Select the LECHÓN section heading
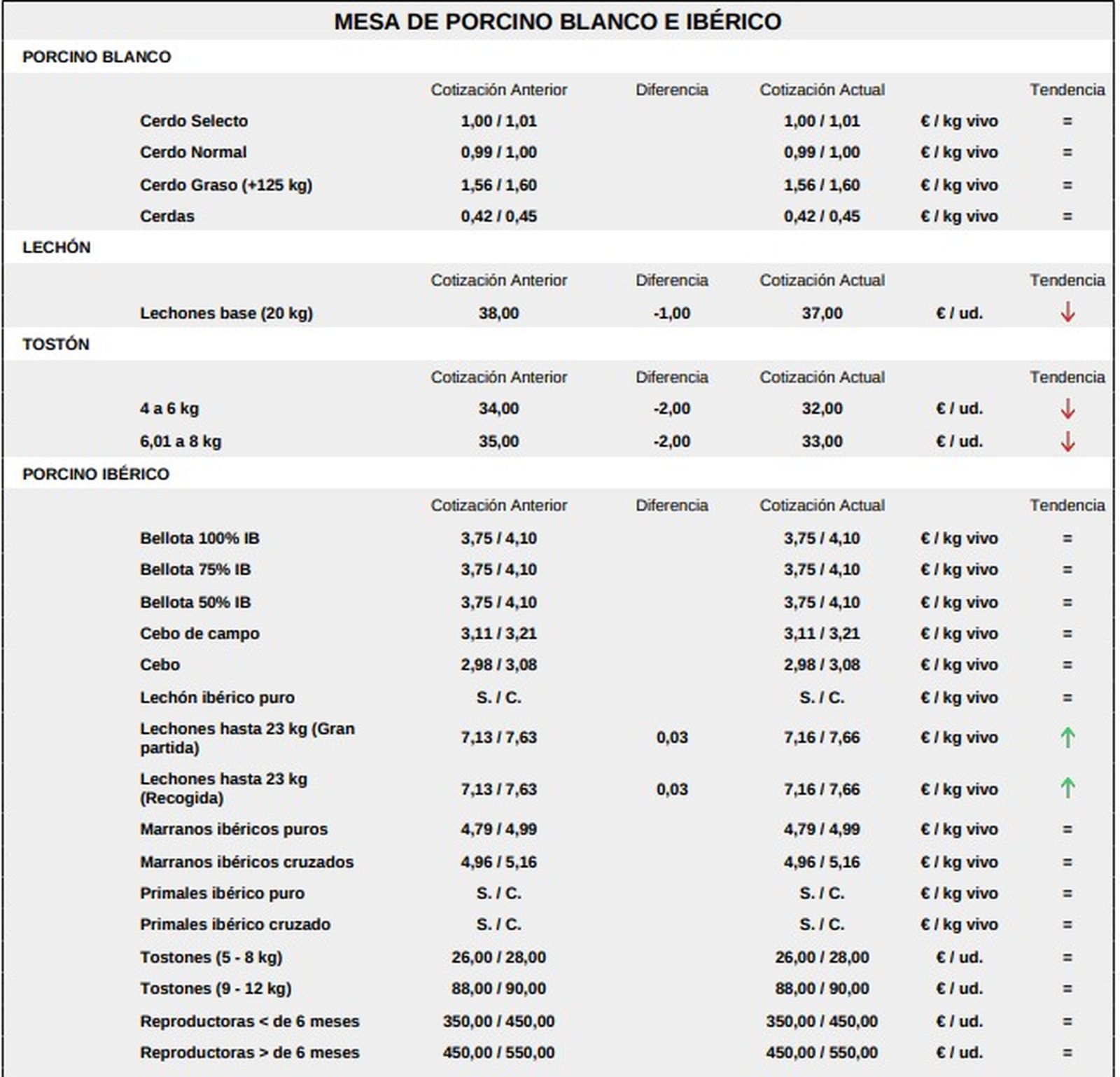This screenshot has width=1120, height=1077. pyautogui.click(x=56, y=247)
